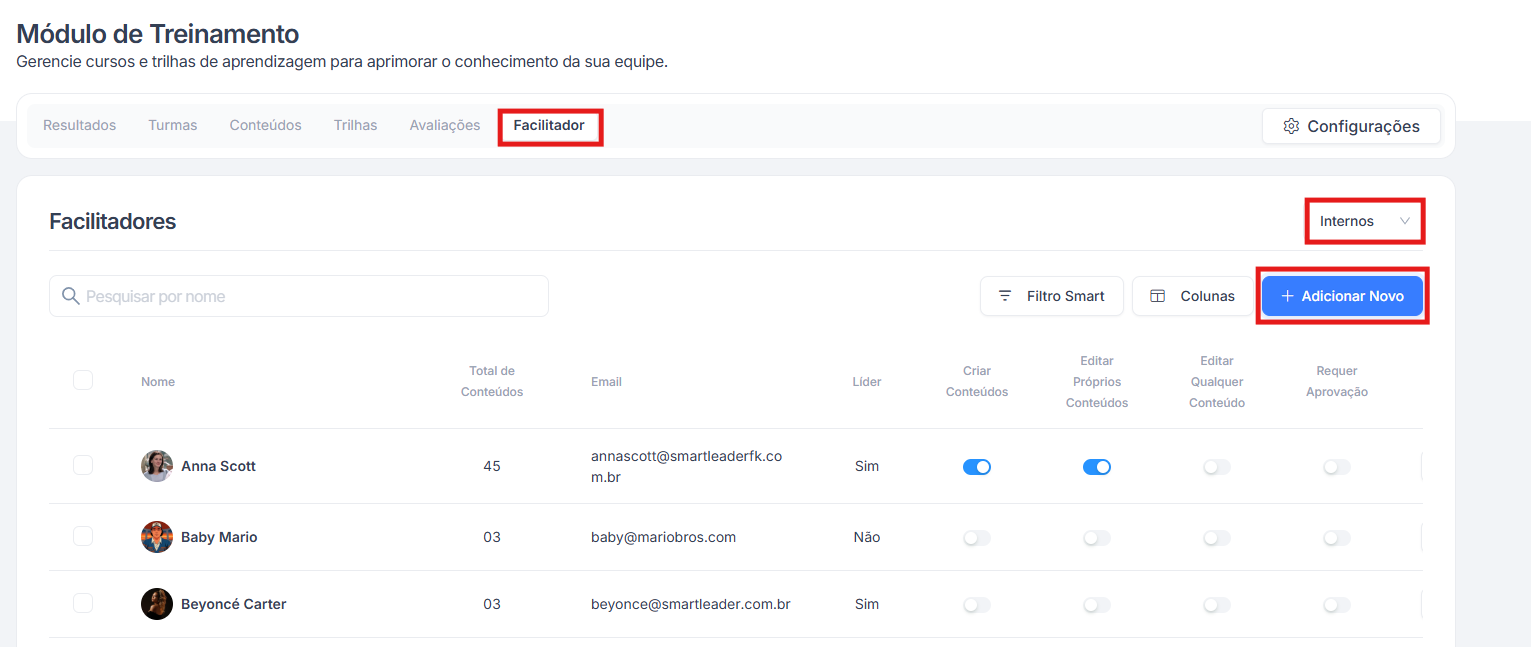This screenshot has height=647, width=1531.
Task: Open the Avaliações tab
Action: 444,125
